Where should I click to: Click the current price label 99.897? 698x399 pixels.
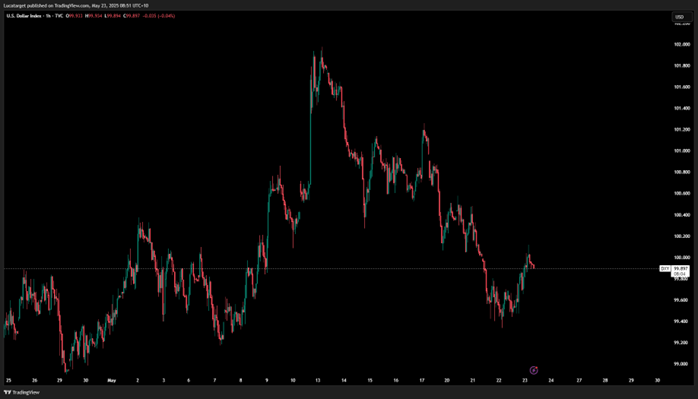(x=680, y=269)
